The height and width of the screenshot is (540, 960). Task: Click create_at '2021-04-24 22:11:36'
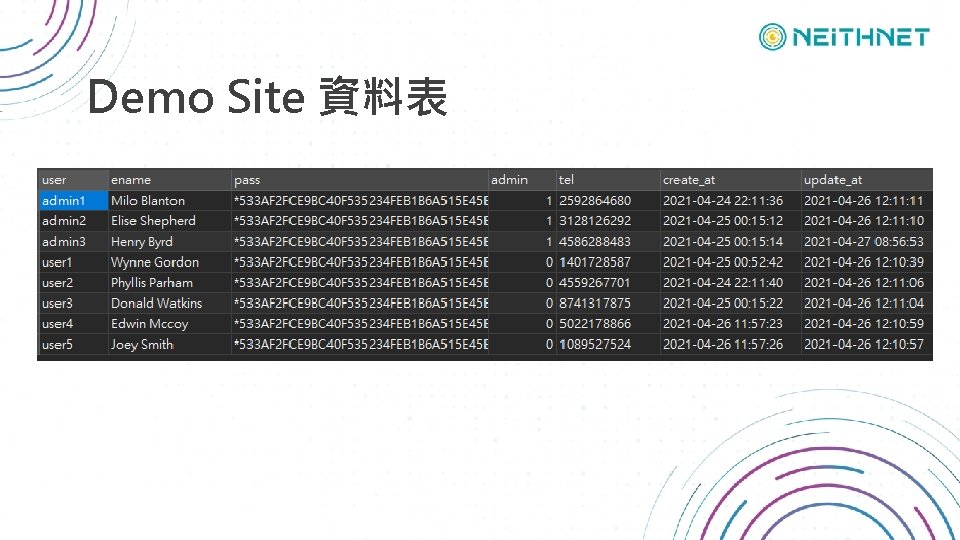tap(723, 201)
